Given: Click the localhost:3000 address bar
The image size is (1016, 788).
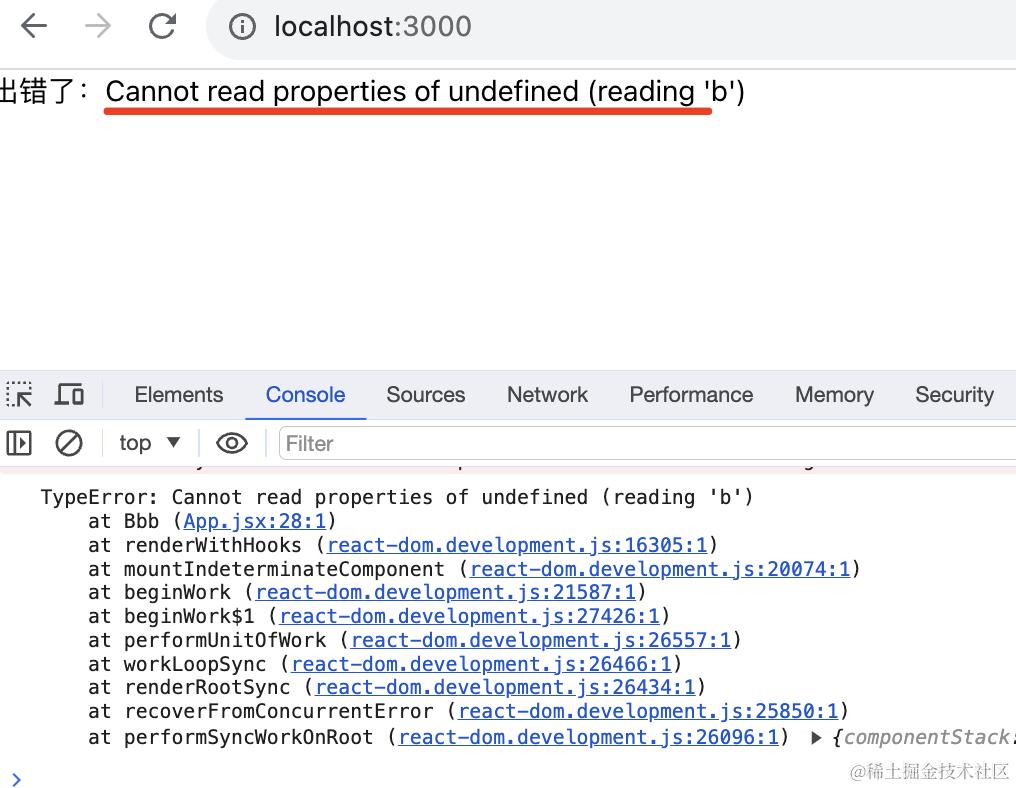Looking at the screenshot, I should (x=373, y=27).
